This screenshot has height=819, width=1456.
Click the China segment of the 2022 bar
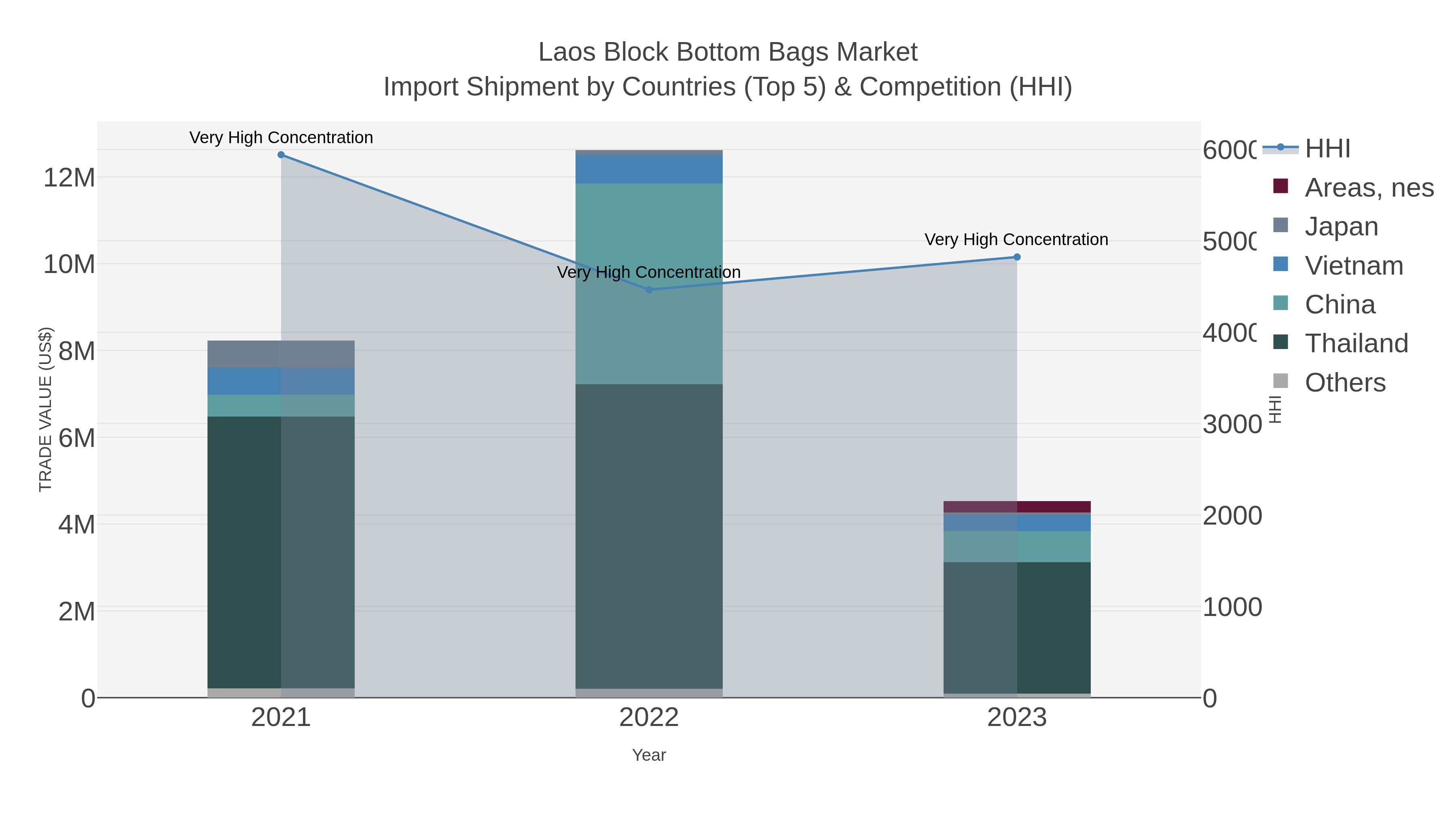pos(649,284)
